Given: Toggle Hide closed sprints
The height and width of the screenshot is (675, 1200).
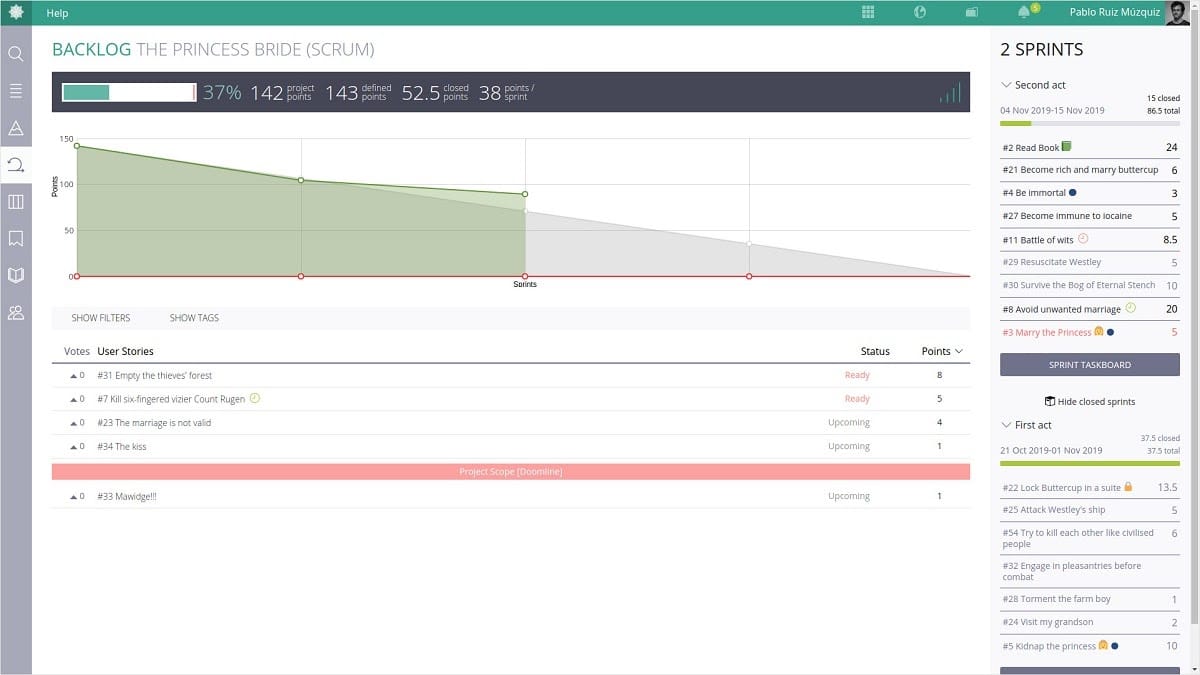Looking at the screenshot, I should [1089, 401].
